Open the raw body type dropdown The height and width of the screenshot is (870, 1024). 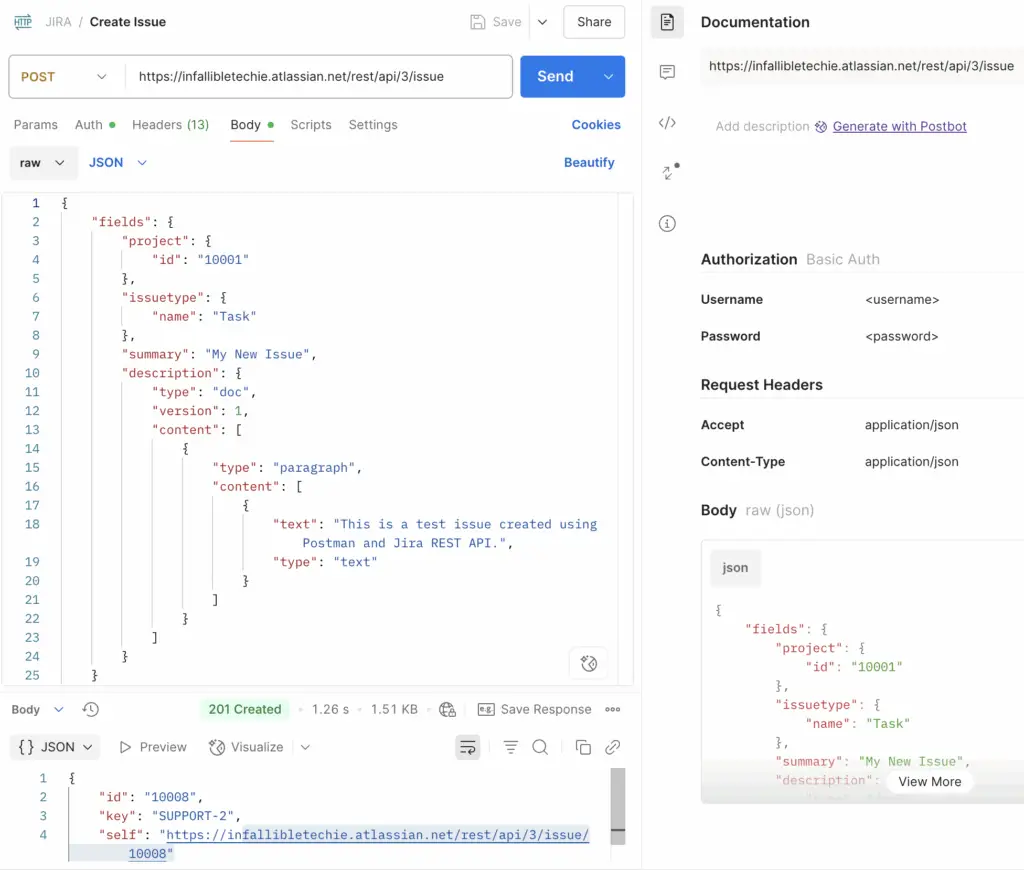(42, 163)
